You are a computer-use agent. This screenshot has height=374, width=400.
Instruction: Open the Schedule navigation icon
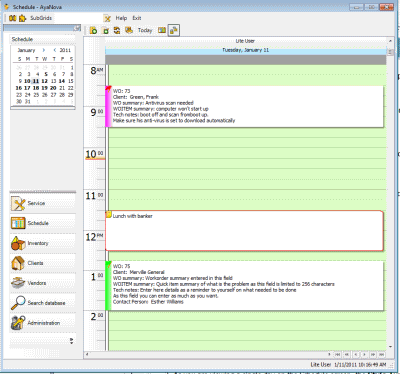click(18, 223)
